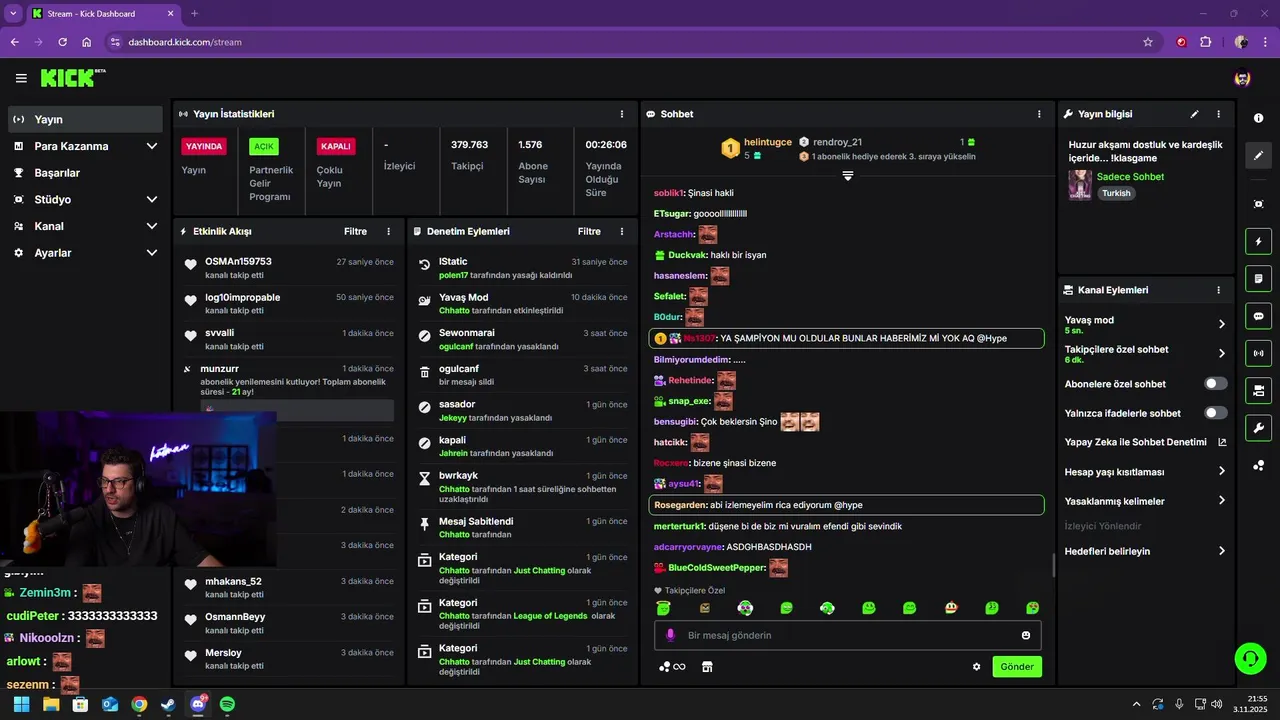The height and width of the screenshot is (720, 1280).
Task: Open Başarılar in left navigation
Action: 85,173
